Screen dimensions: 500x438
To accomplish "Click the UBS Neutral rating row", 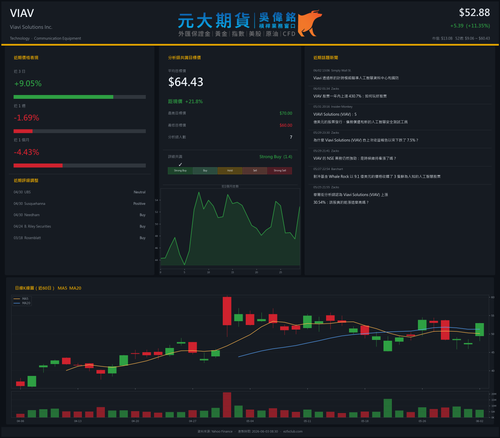I will pyautogui.click(x=79, y=192).
